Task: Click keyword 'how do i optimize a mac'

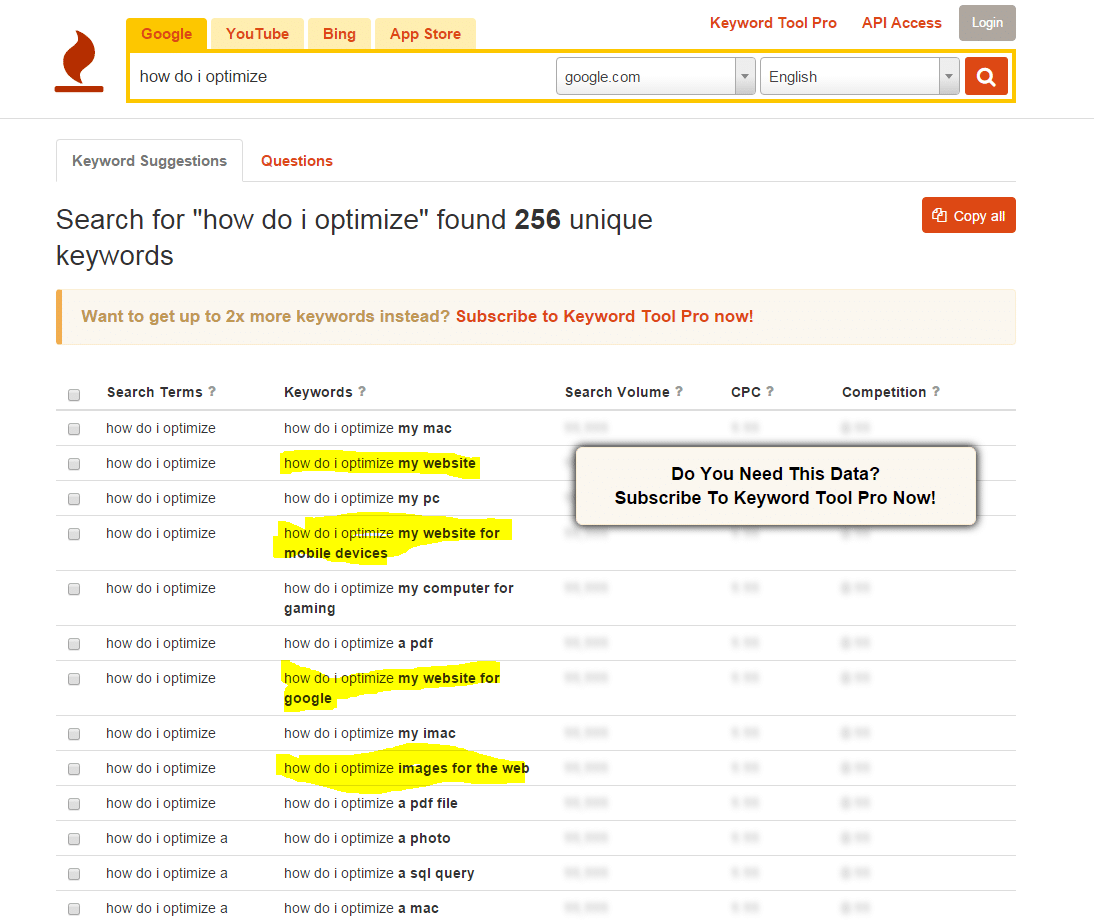Action: (361, 908)
